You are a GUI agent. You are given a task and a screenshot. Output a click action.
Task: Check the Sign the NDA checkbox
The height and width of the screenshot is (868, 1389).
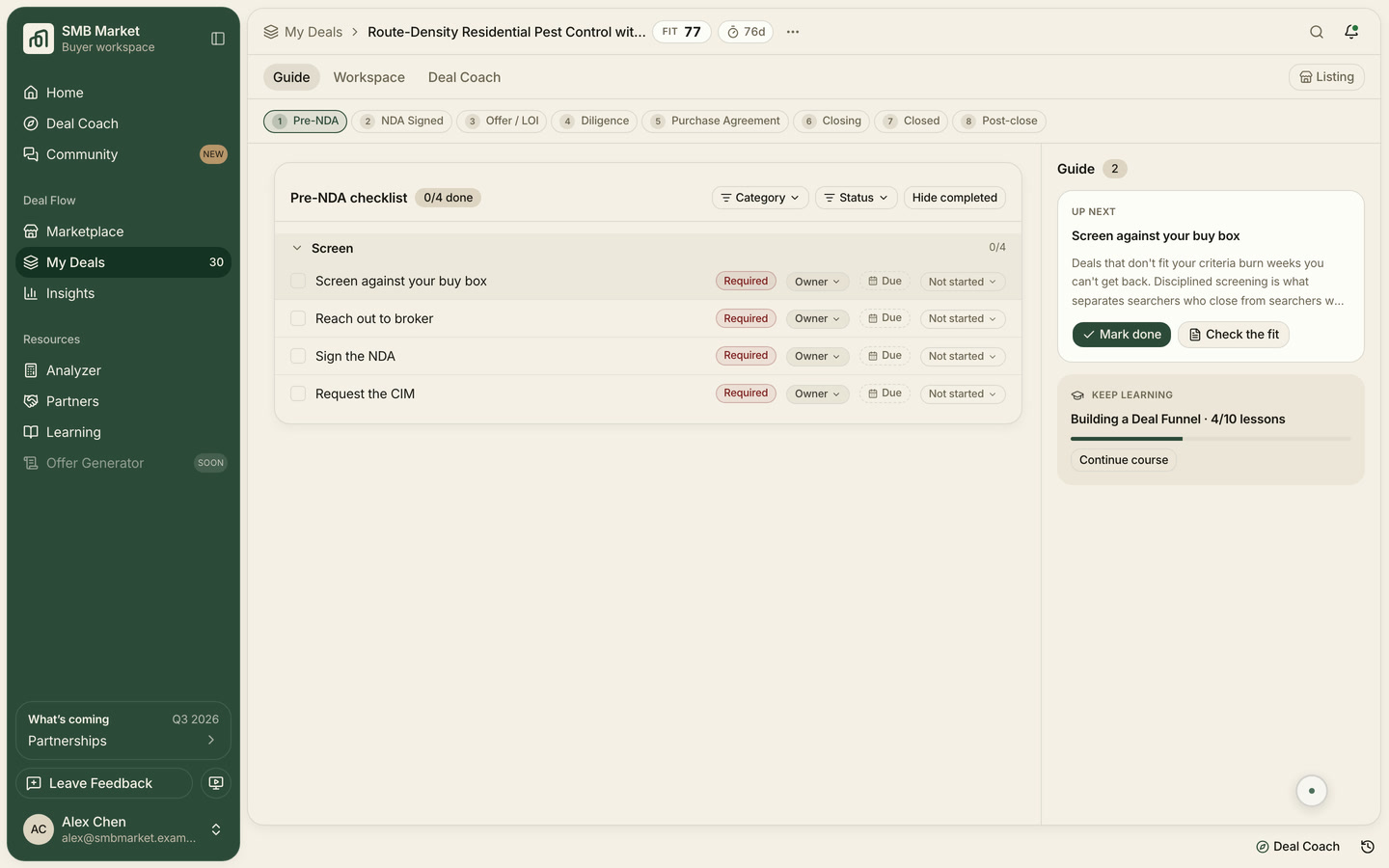[x=298, y=356]
